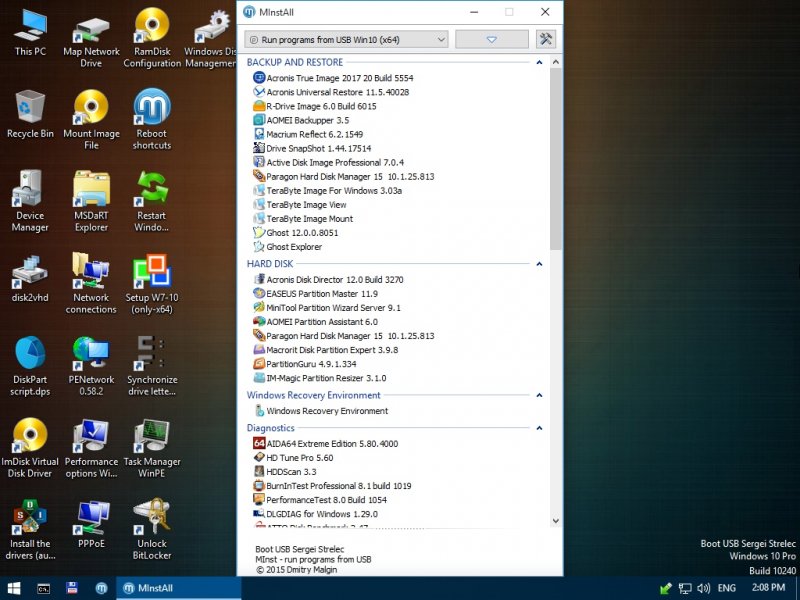Select TeraByte Image Mount entry
The width and height of the screenshot is (800, 600).
click(304, 218)
